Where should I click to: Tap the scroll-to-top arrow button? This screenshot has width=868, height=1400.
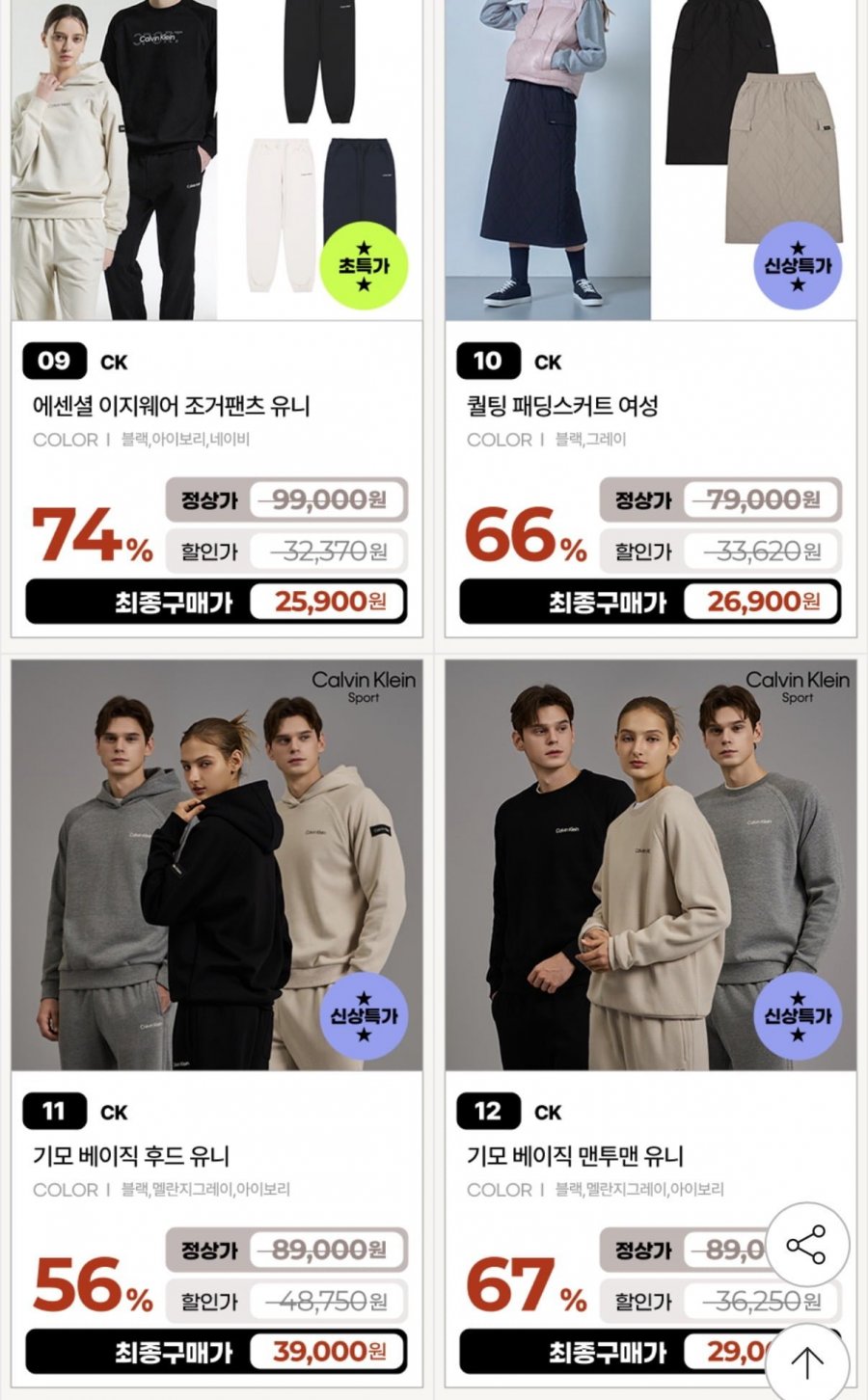[x=807, y=1362]
